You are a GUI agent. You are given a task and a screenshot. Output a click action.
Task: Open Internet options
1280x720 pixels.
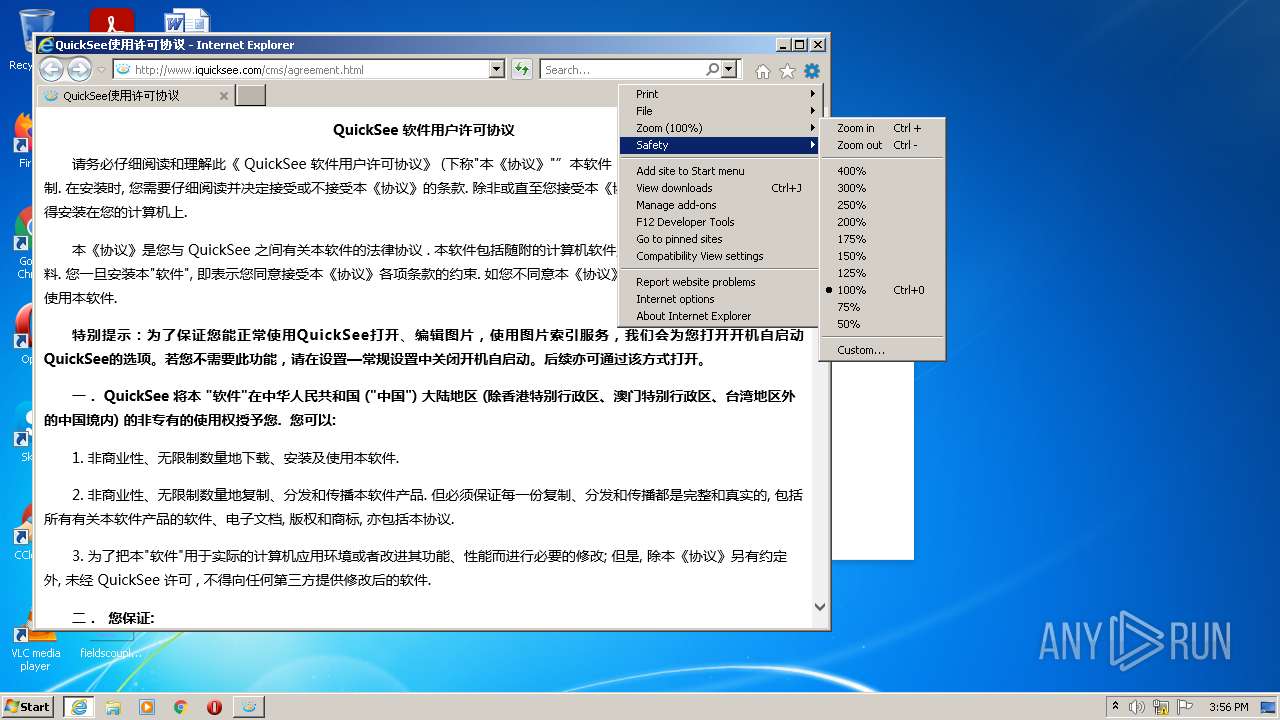[719, 299]
